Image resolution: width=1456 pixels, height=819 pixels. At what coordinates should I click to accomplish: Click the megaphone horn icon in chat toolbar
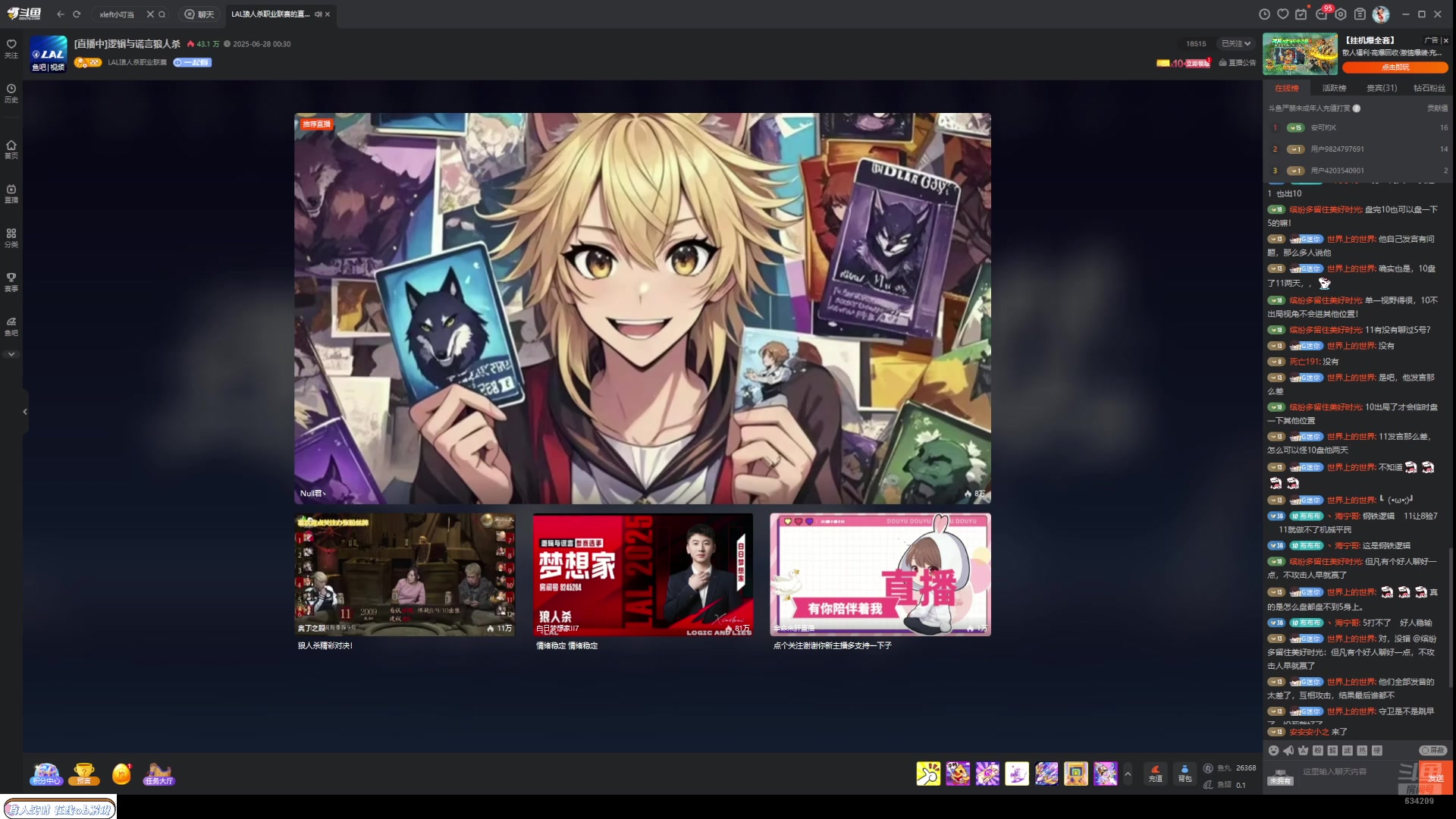click(x=1288, y=750)
